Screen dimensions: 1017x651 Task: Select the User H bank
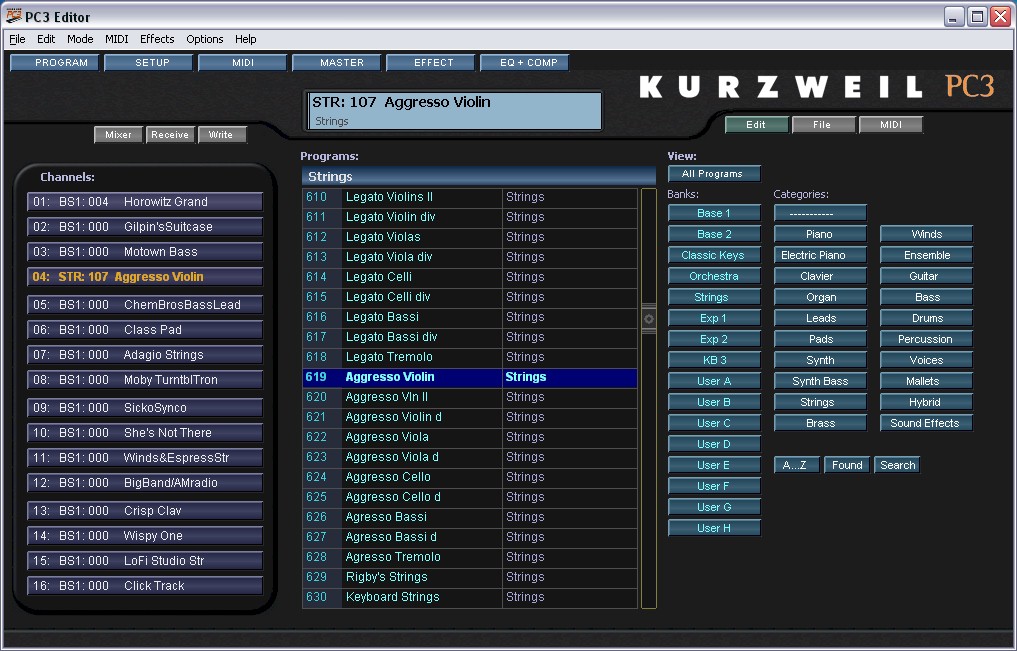[714, 528]
